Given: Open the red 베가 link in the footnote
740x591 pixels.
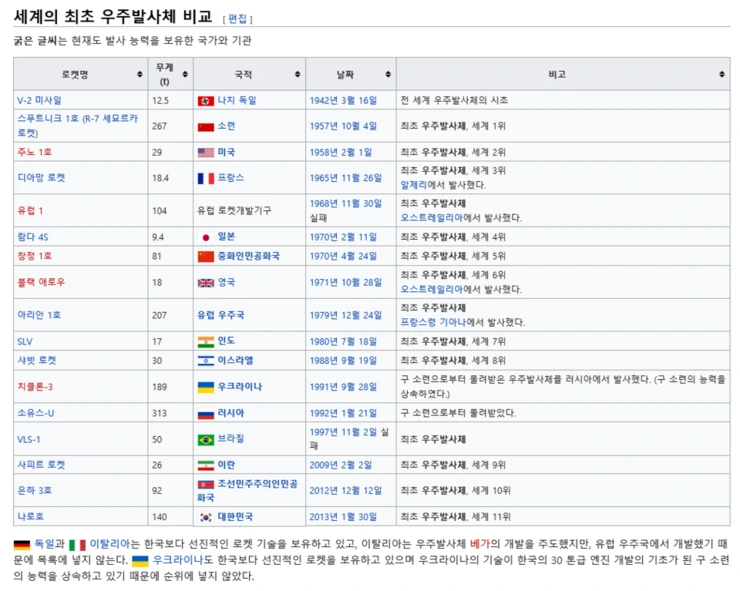Looking at the screenshot, I should [479, 544].
